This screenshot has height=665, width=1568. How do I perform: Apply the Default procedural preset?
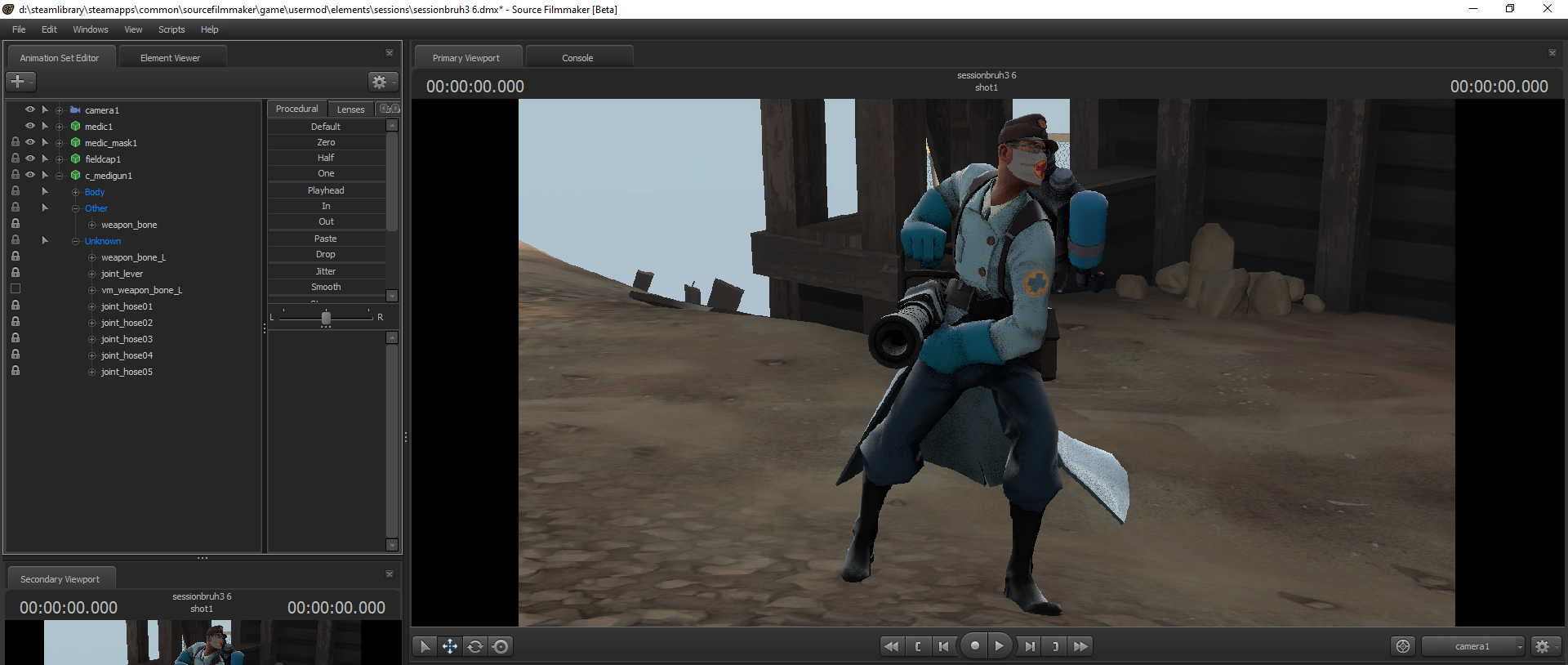326,127
